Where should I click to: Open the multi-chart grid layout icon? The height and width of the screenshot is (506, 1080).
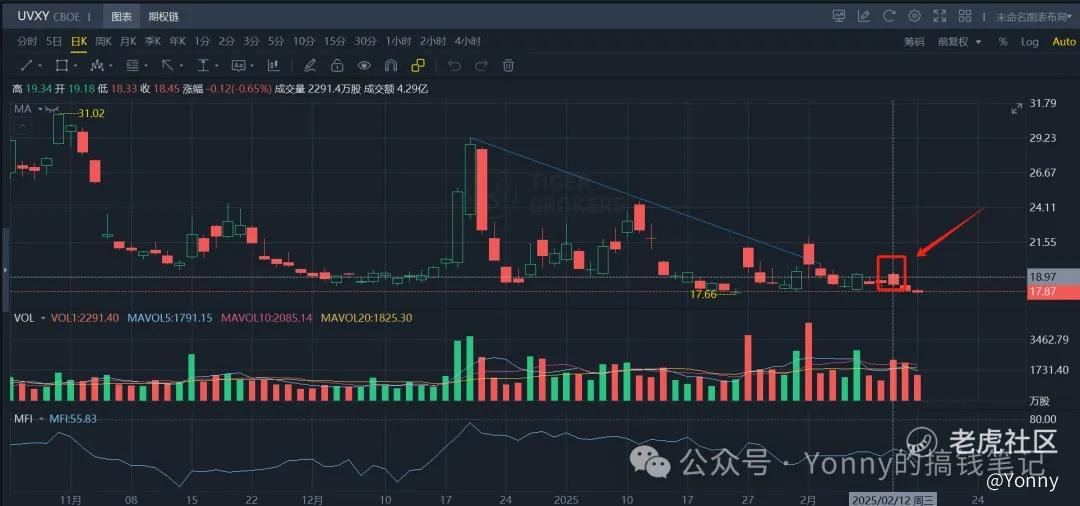point(965,16)
